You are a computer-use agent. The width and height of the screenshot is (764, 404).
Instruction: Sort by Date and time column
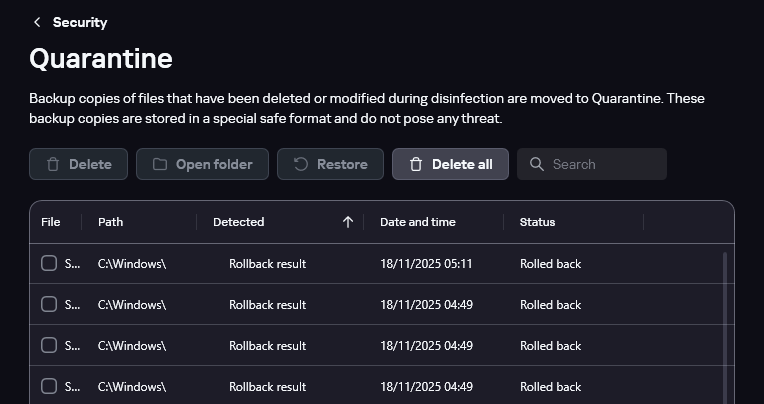click(418, 222)
